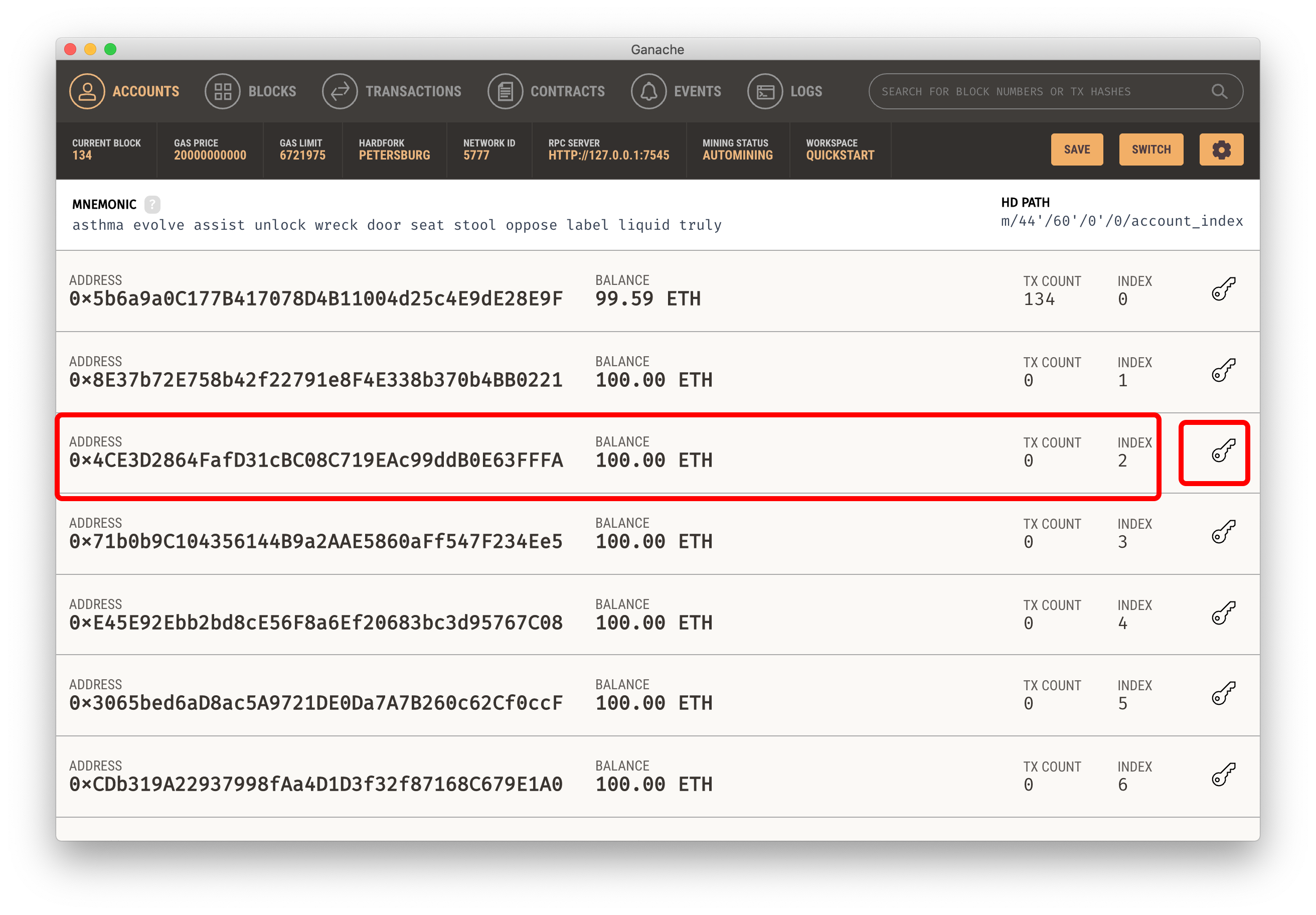The width and height of the screenshot is (1316, 915).
Task: Show key for account index 5
Action: point(1223,693)
